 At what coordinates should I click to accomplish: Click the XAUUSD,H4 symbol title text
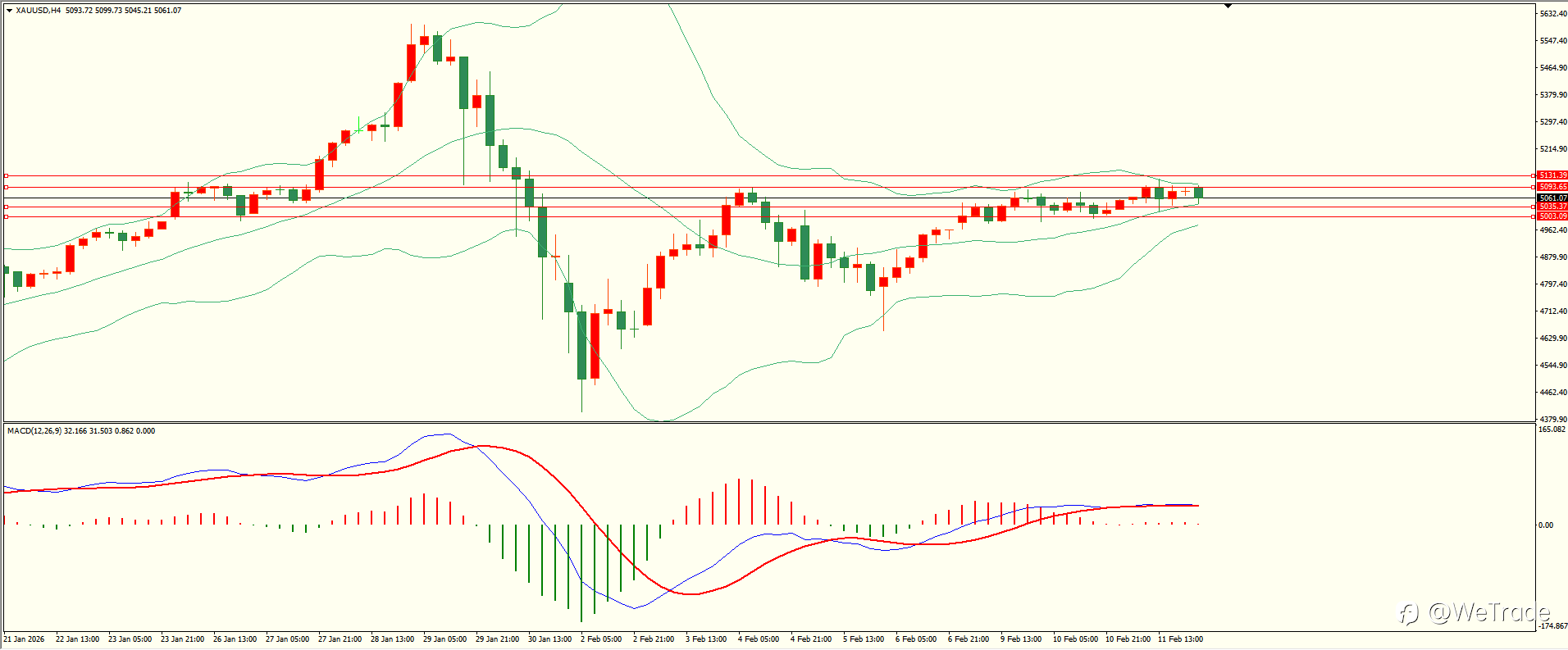[x=39, y=11]
